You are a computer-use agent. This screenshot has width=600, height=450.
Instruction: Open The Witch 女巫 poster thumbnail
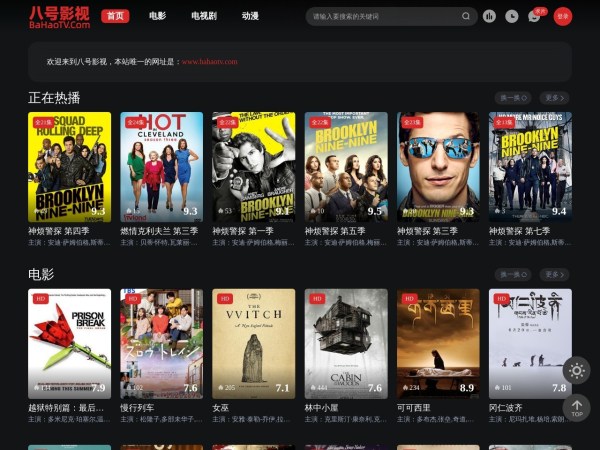(254, 343)
